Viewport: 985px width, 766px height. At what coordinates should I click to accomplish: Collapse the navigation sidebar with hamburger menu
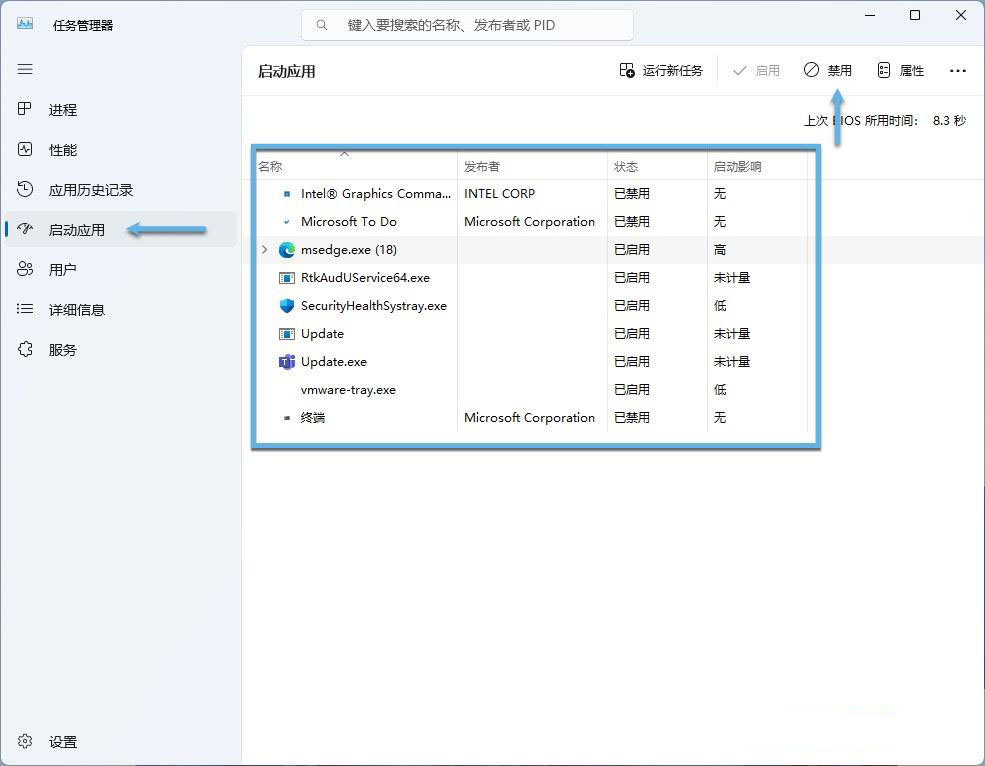click(25, 69)
